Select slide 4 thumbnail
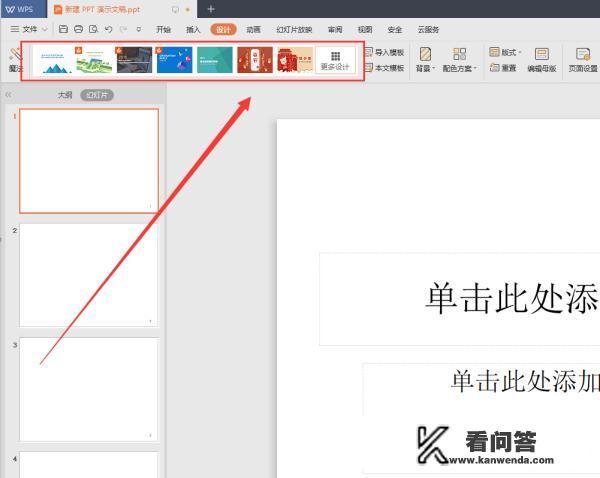Image resolution: width=600 pixels, height=478 pixels. pos(89,465)
